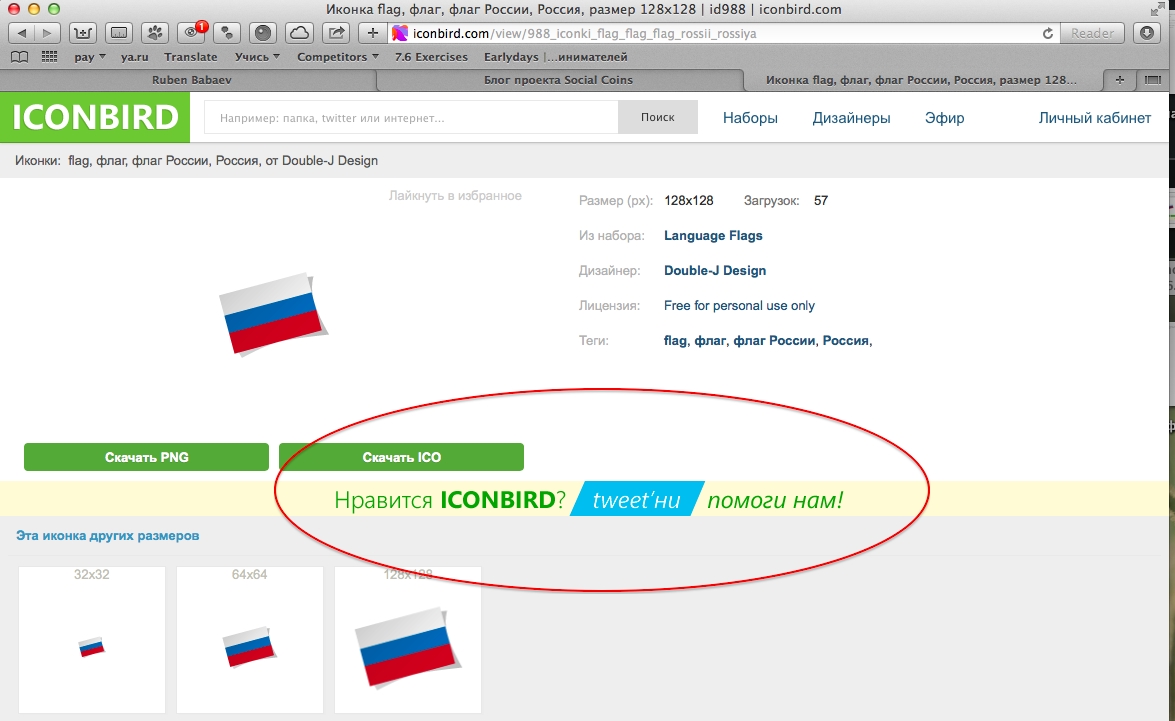Image resolution: width=1175 pixels, height=721 pixels.
Task: Expand the pay bookmarks folder
Action: coord(90,57)
